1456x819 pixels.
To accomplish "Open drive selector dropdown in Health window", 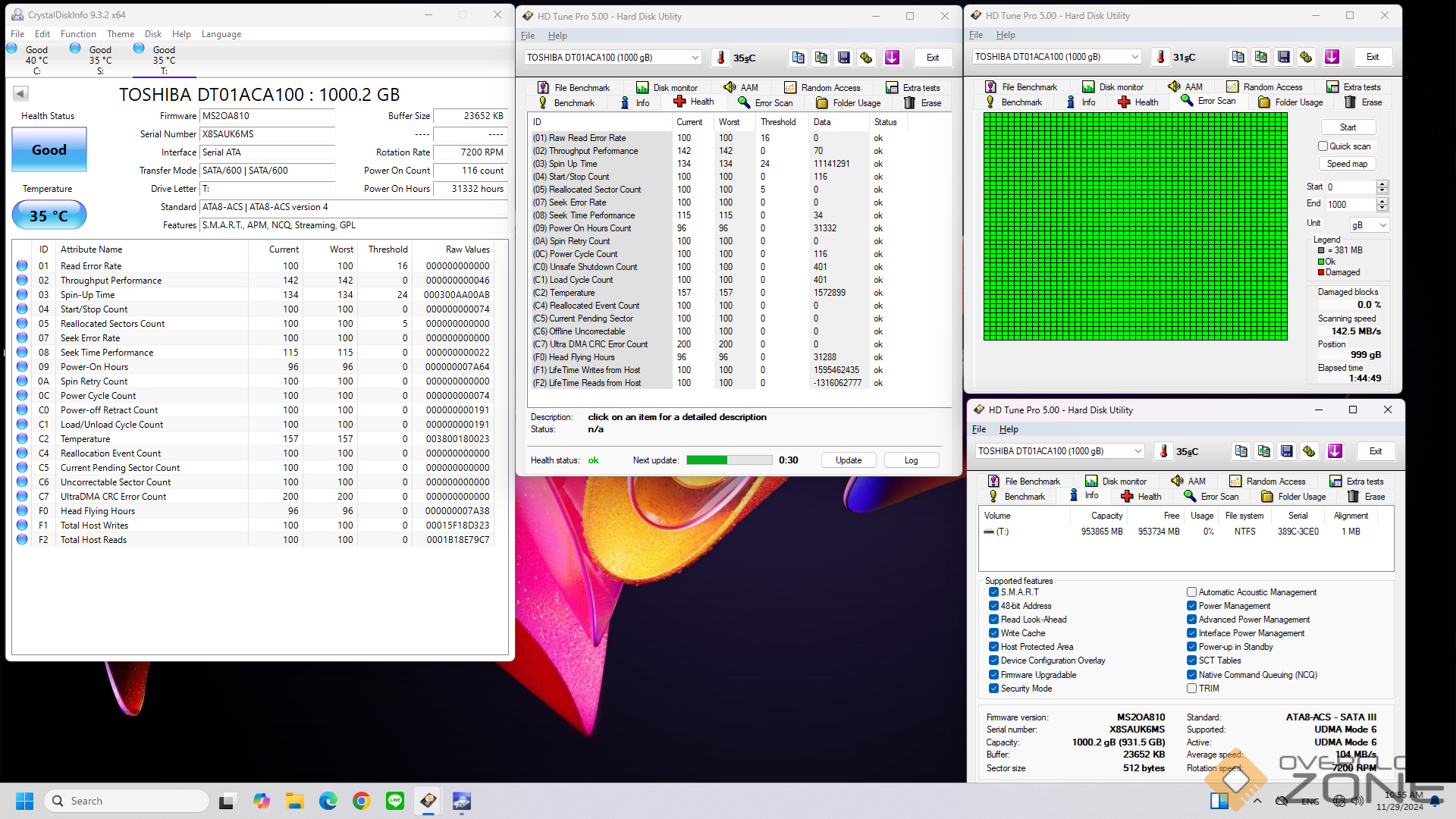I will [695, 58].
